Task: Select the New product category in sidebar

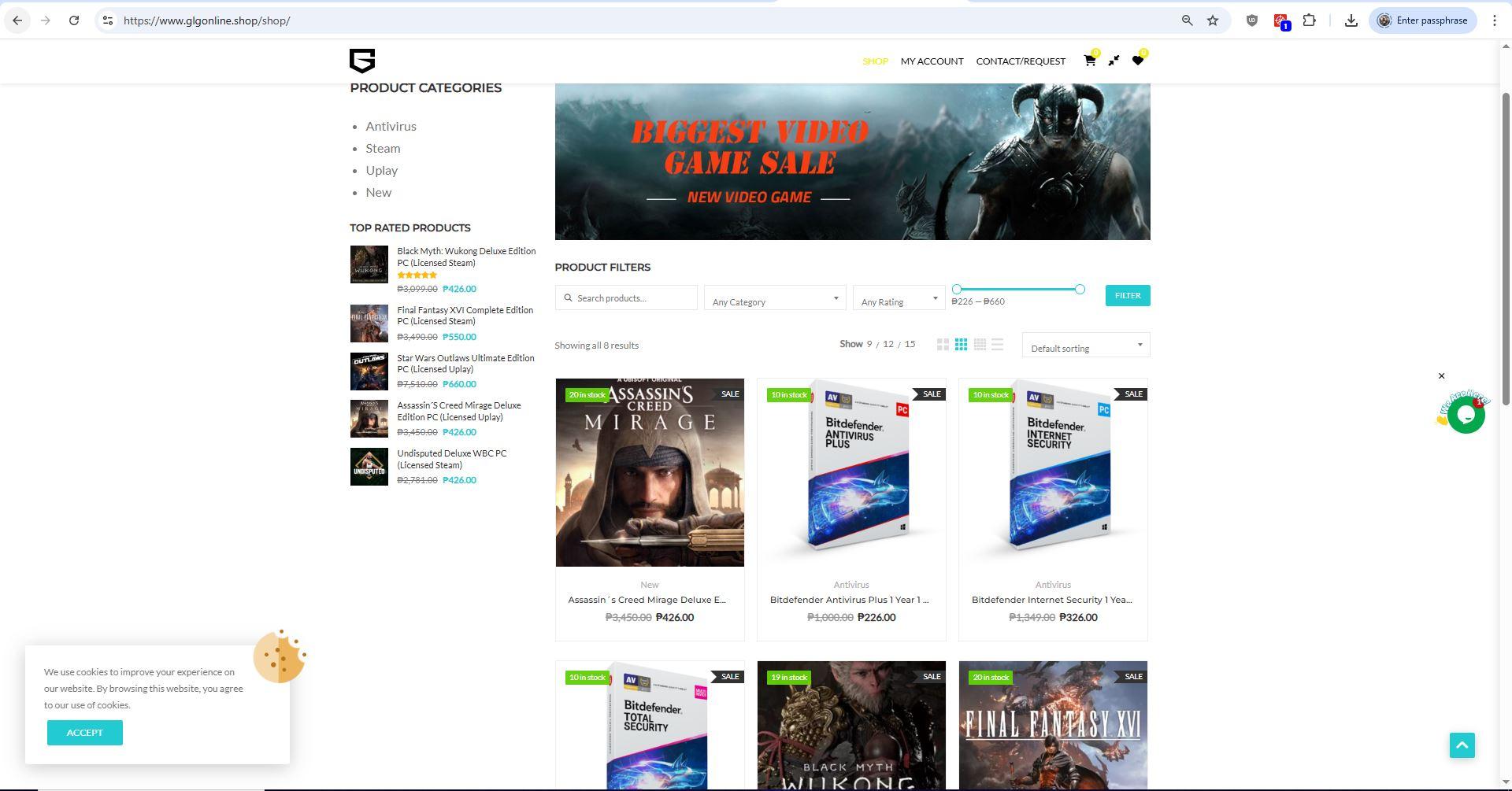Action: tap(378, 192)
